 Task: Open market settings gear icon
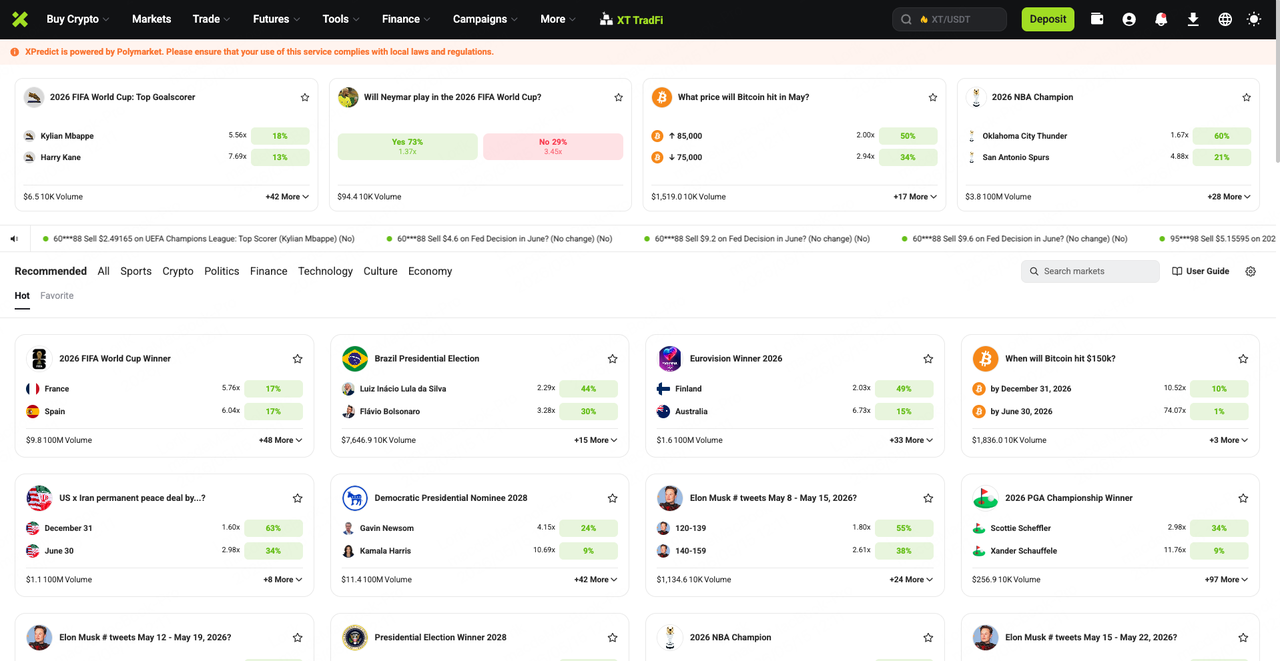(1250, 271)
